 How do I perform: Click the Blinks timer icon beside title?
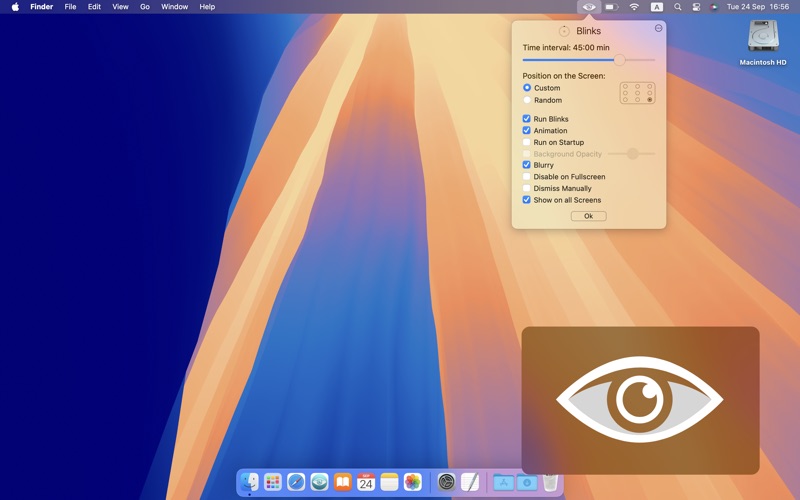(x=564, y=31)
